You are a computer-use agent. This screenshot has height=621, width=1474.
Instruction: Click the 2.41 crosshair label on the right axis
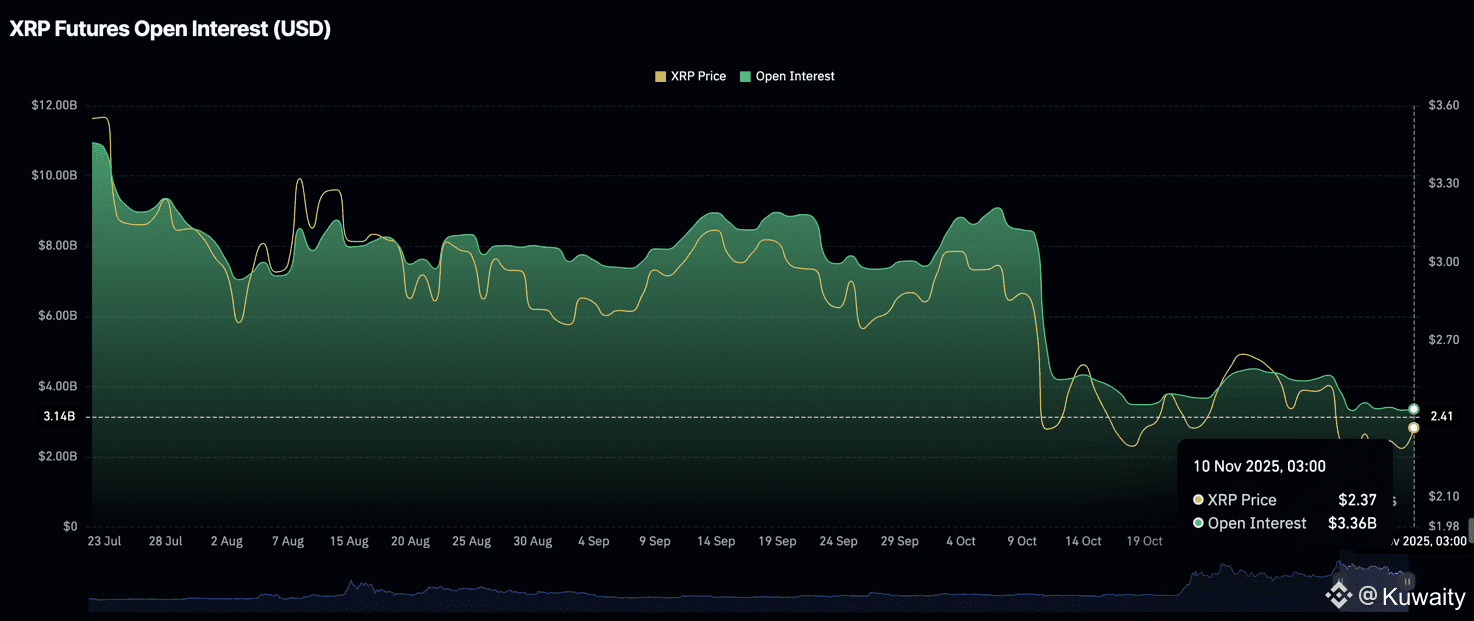coord(1444,417)
